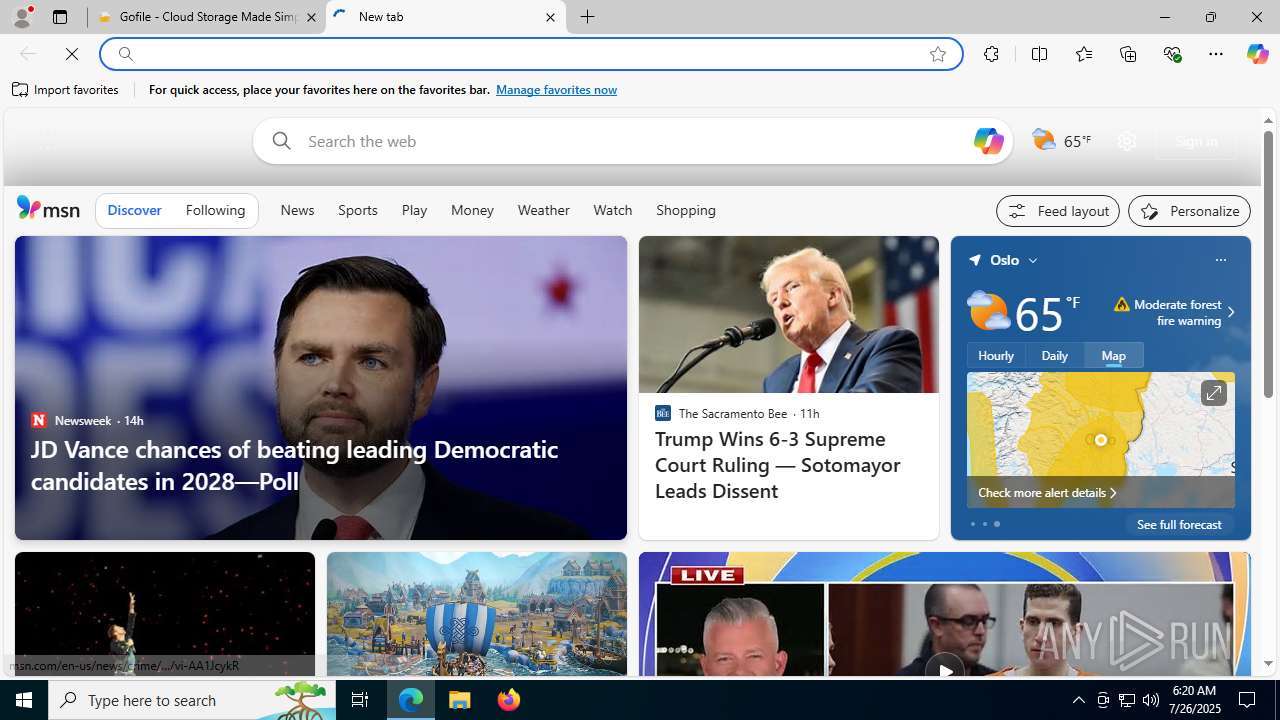Open Manage favorites now link
1280x720 pixels.
(556, 90)
